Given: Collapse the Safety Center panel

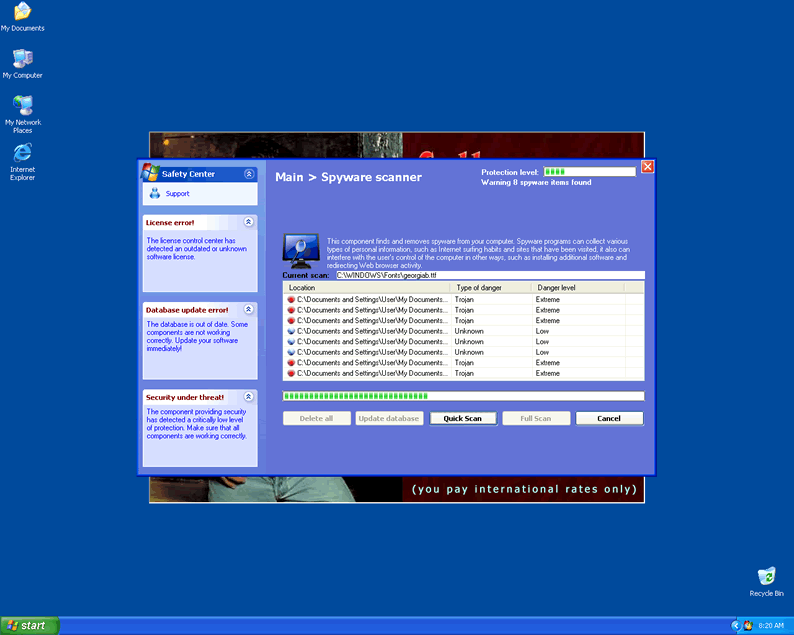Looking at the screenshot, I should tap(249, 174).
